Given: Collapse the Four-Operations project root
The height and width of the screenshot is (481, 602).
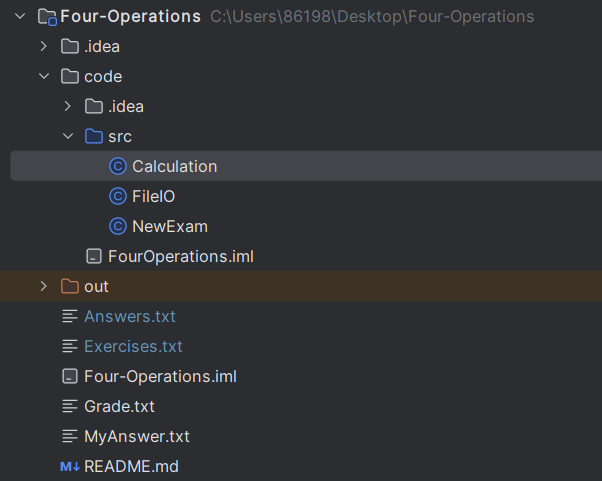Looking at the screenshot, I should [x=19, y=16].
